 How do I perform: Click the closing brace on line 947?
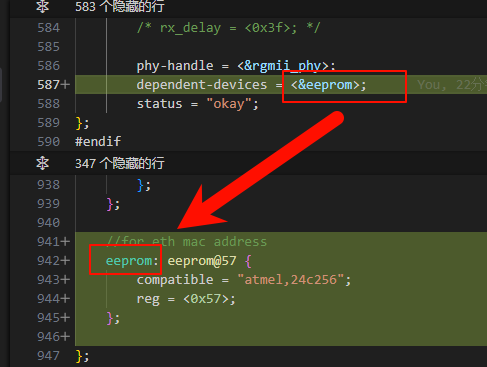point(79,356)
